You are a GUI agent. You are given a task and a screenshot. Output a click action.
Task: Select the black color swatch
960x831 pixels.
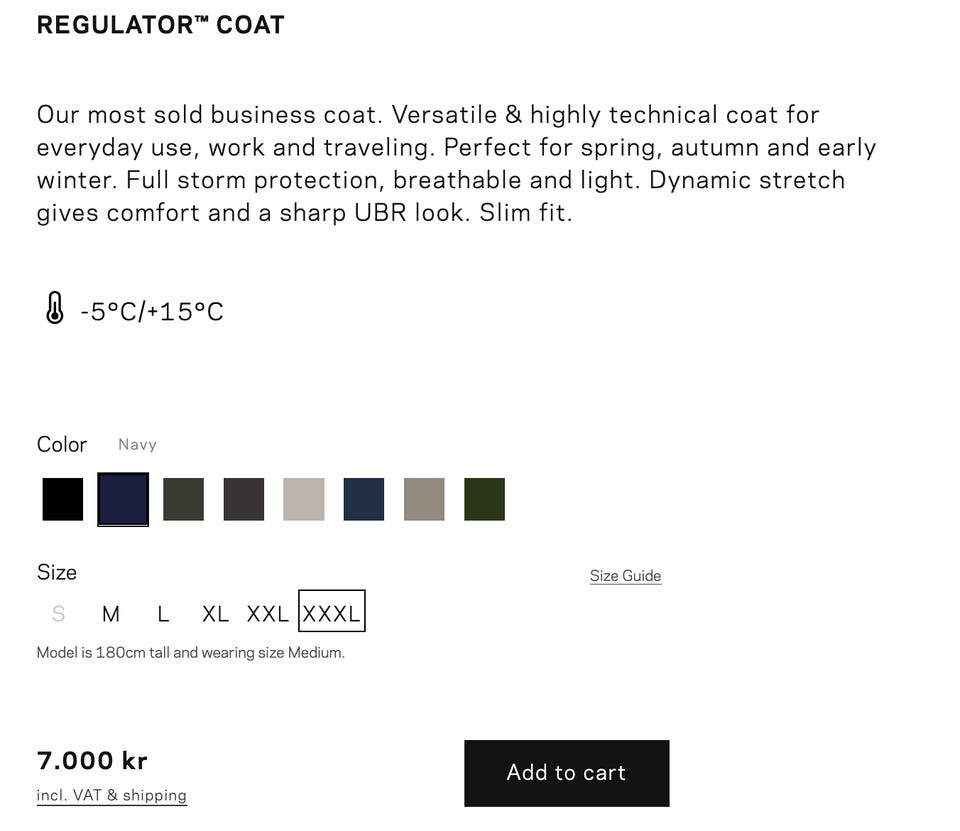point(62,499)
